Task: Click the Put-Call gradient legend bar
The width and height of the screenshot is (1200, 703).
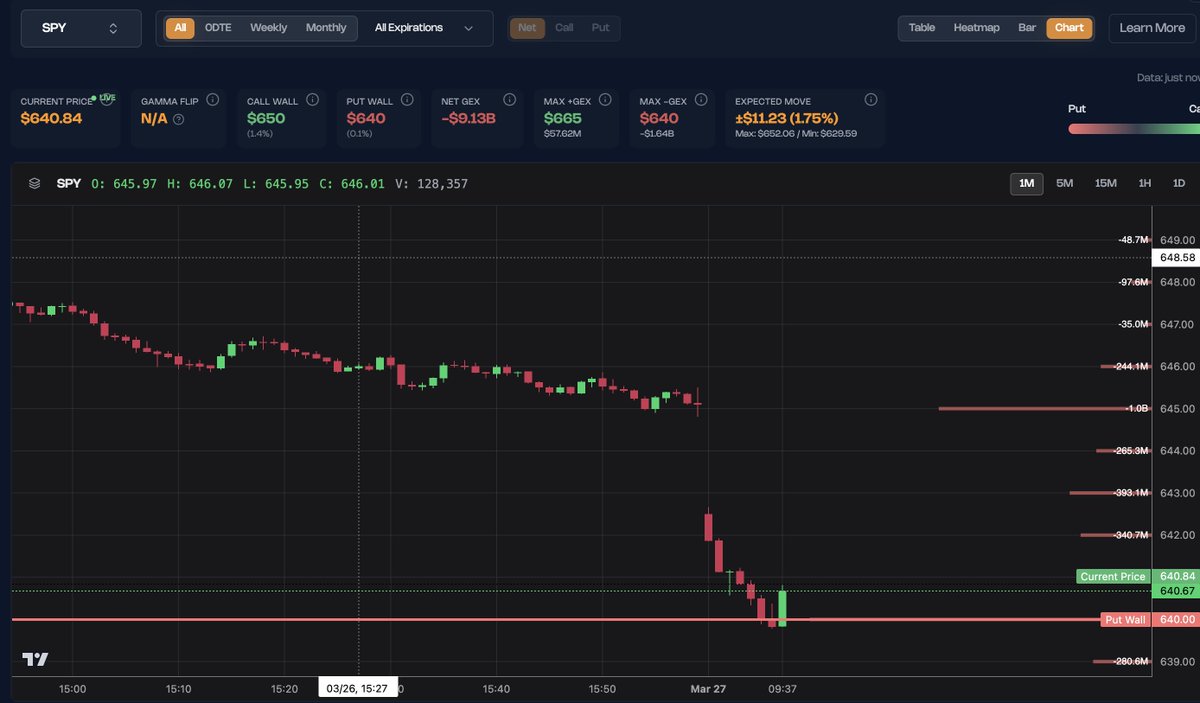Action: (x=1135, y=128)
